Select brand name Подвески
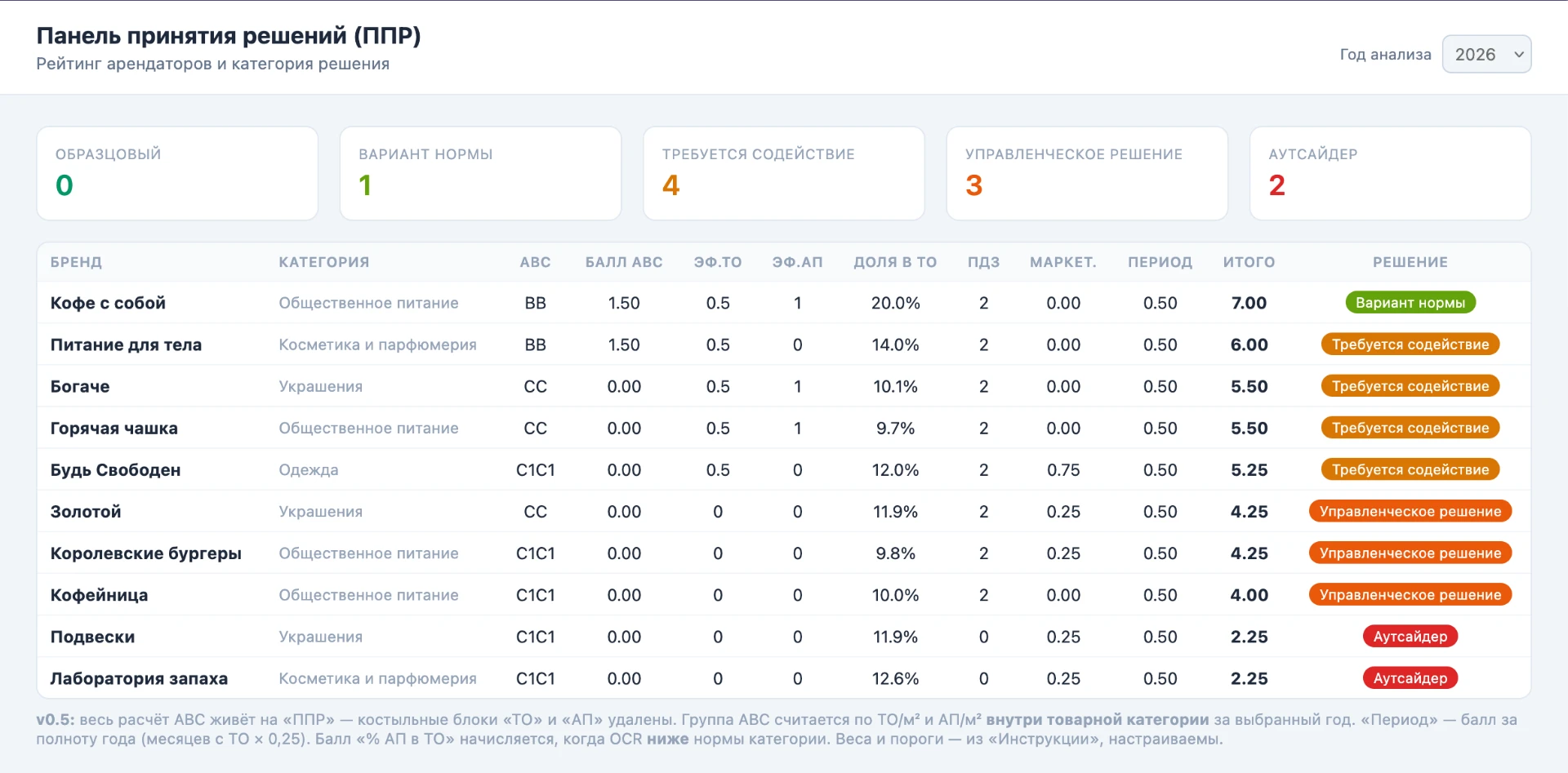1568x773 pixels. (x=92, y=637)
